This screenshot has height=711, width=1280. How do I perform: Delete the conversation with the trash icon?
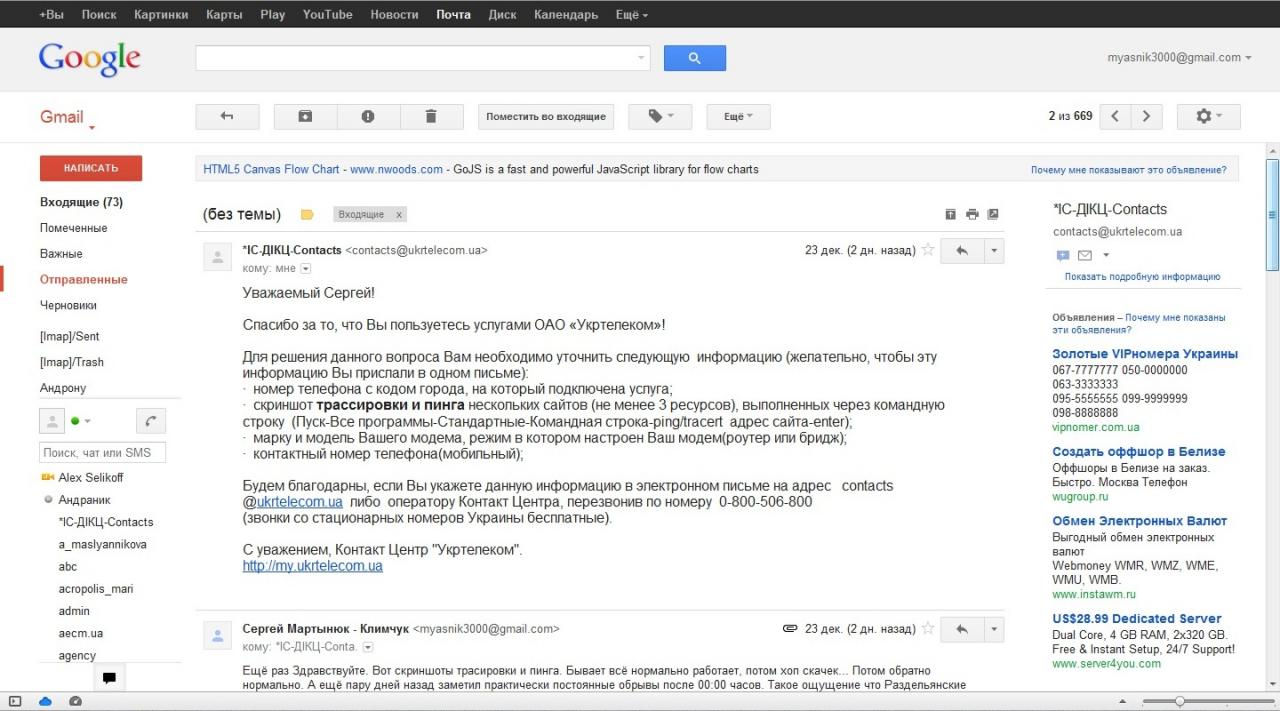coord(431,117)
